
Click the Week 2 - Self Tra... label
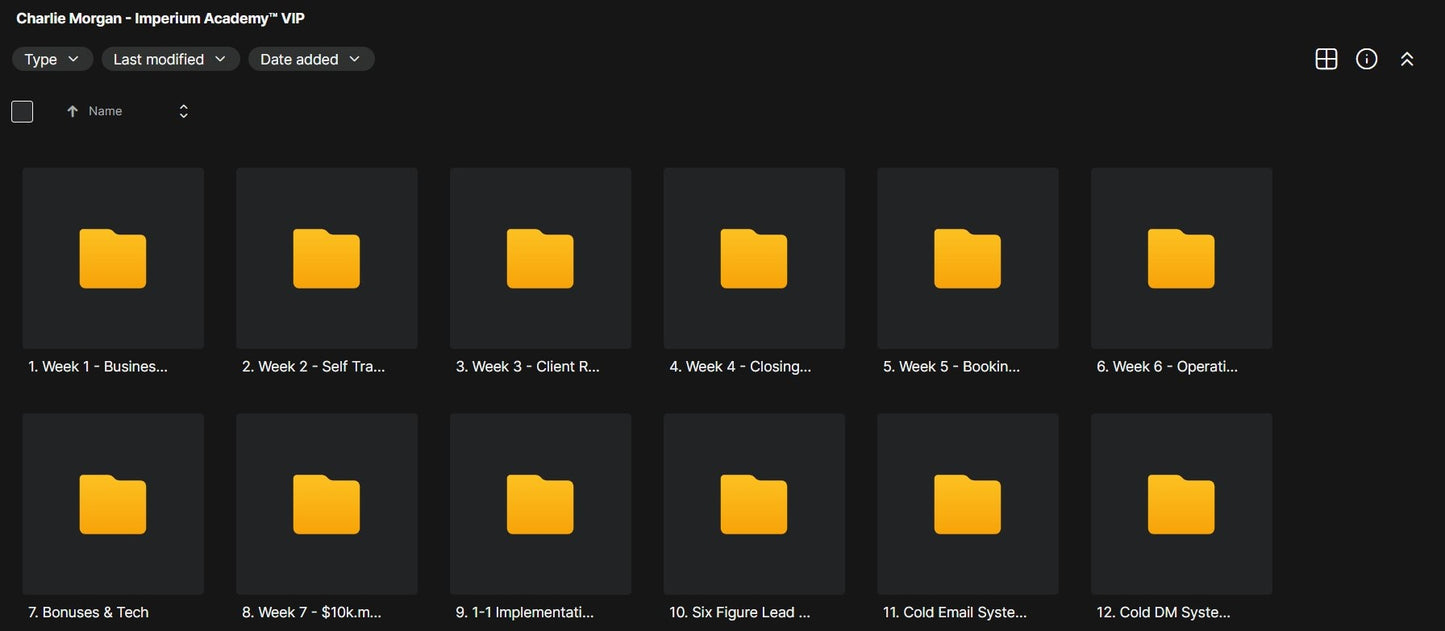(313, 366)
